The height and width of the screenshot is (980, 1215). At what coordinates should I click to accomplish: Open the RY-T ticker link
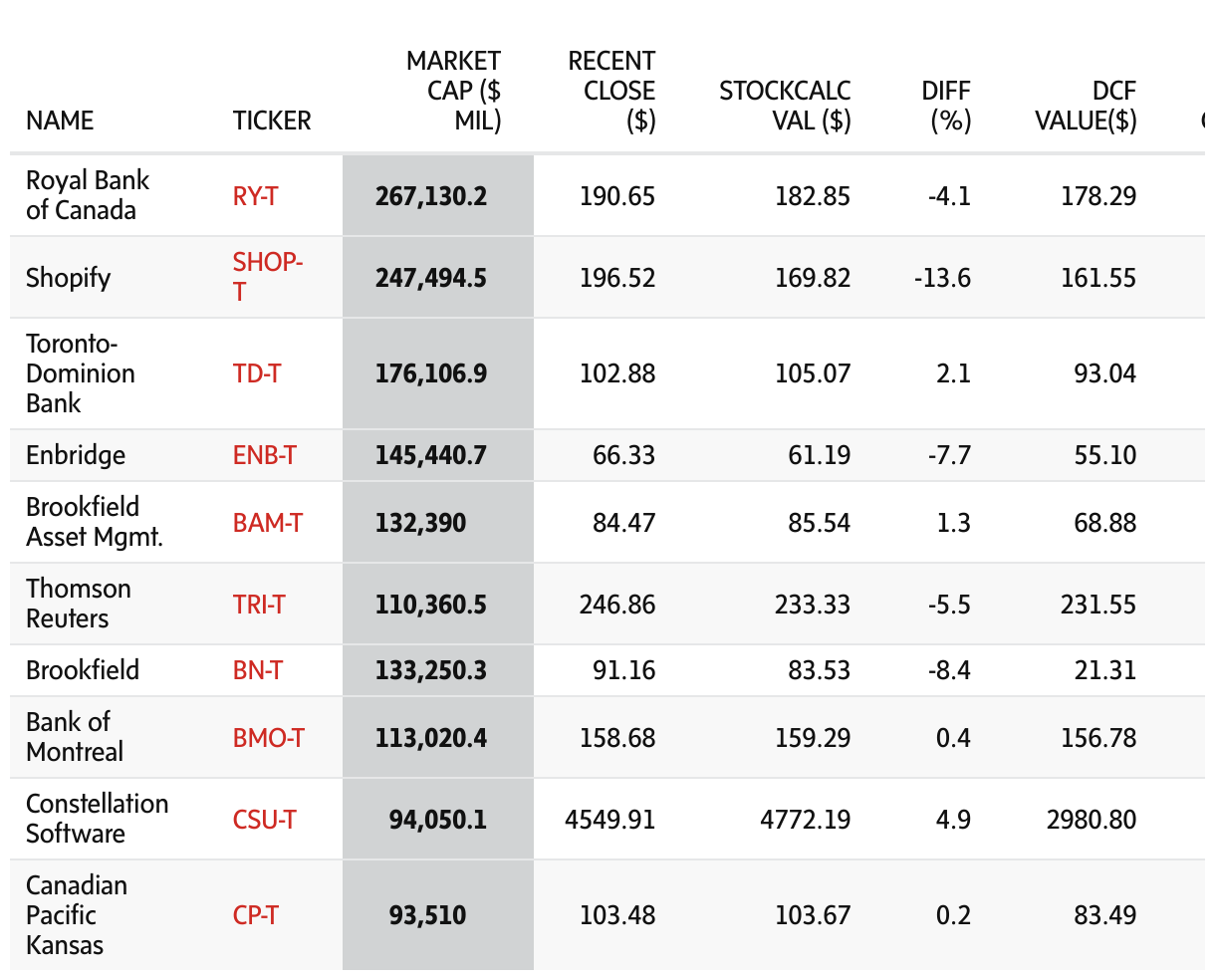coord(255,196)
